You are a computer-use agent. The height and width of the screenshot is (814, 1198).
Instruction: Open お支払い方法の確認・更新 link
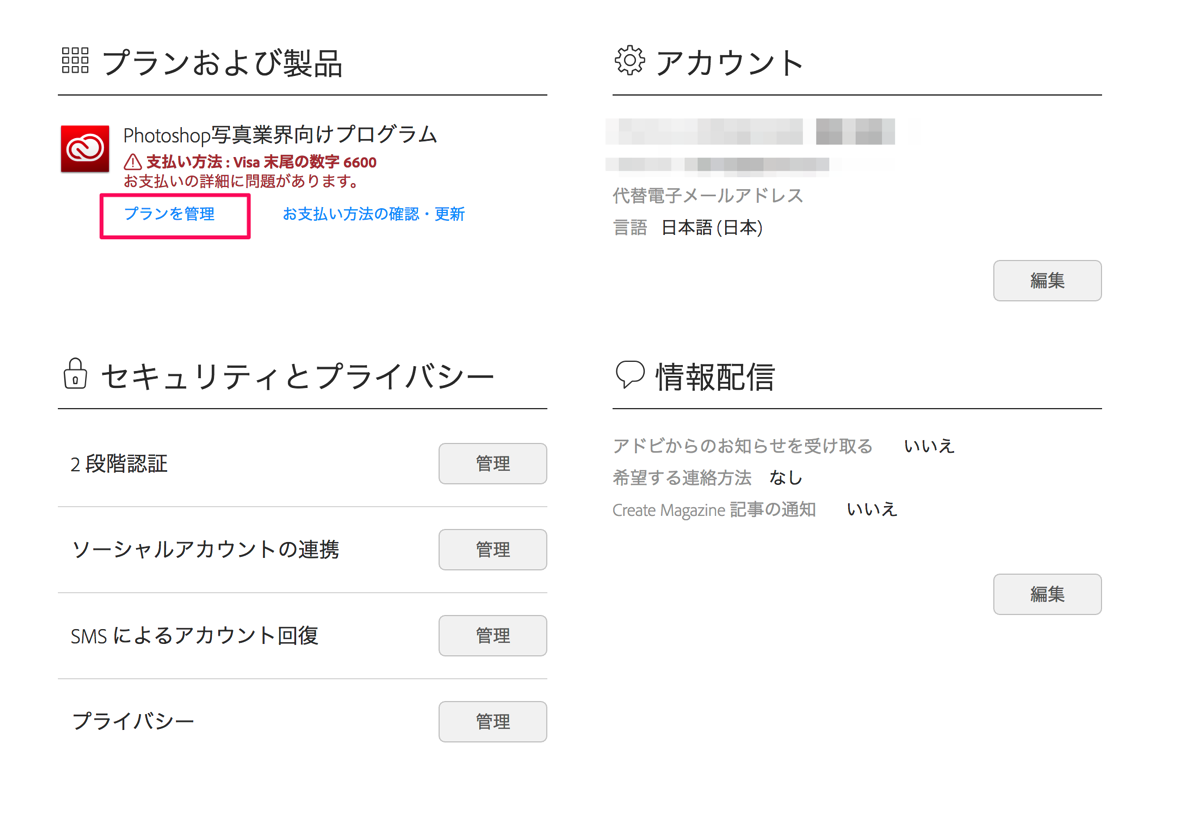tap(373, 214)
